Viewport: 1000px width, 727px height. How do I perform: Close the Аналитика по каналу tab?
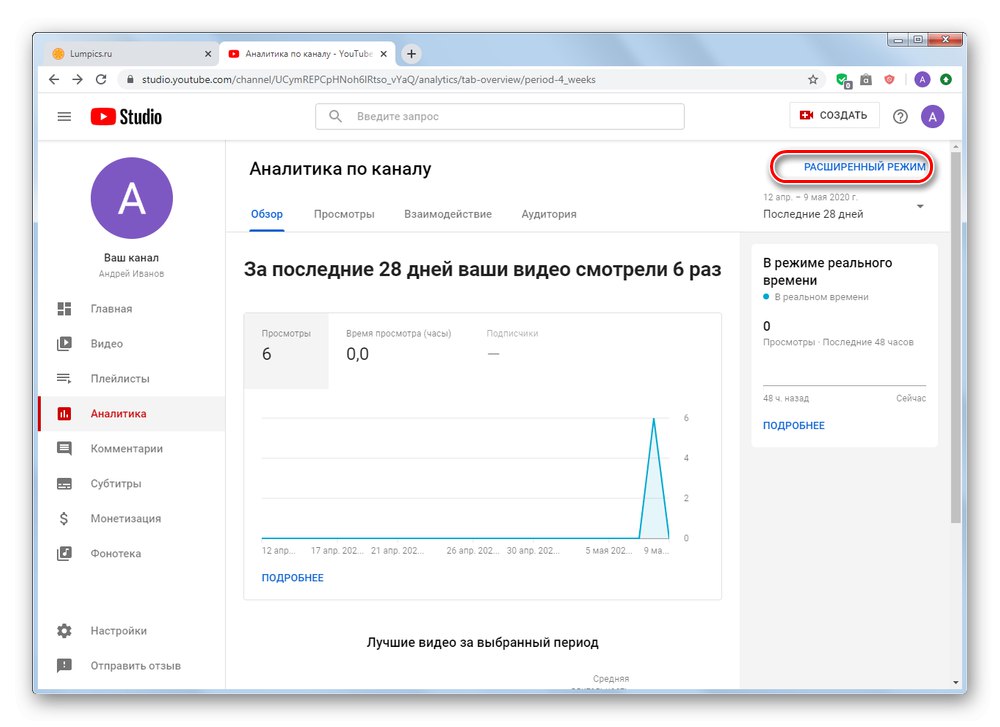383,54
